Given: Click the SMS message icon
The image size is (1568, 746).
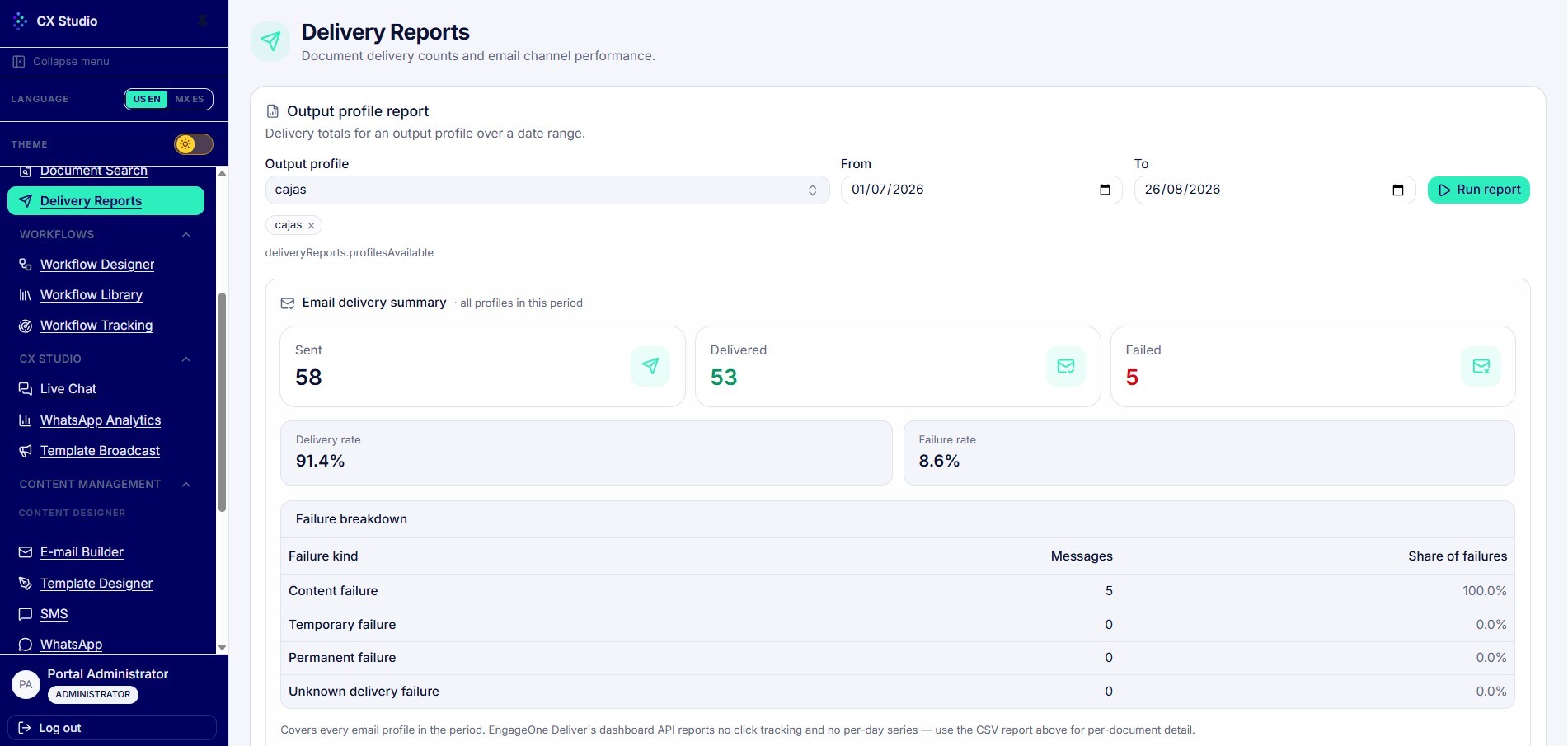Looking at the screenshot, I should click(26, 614).
